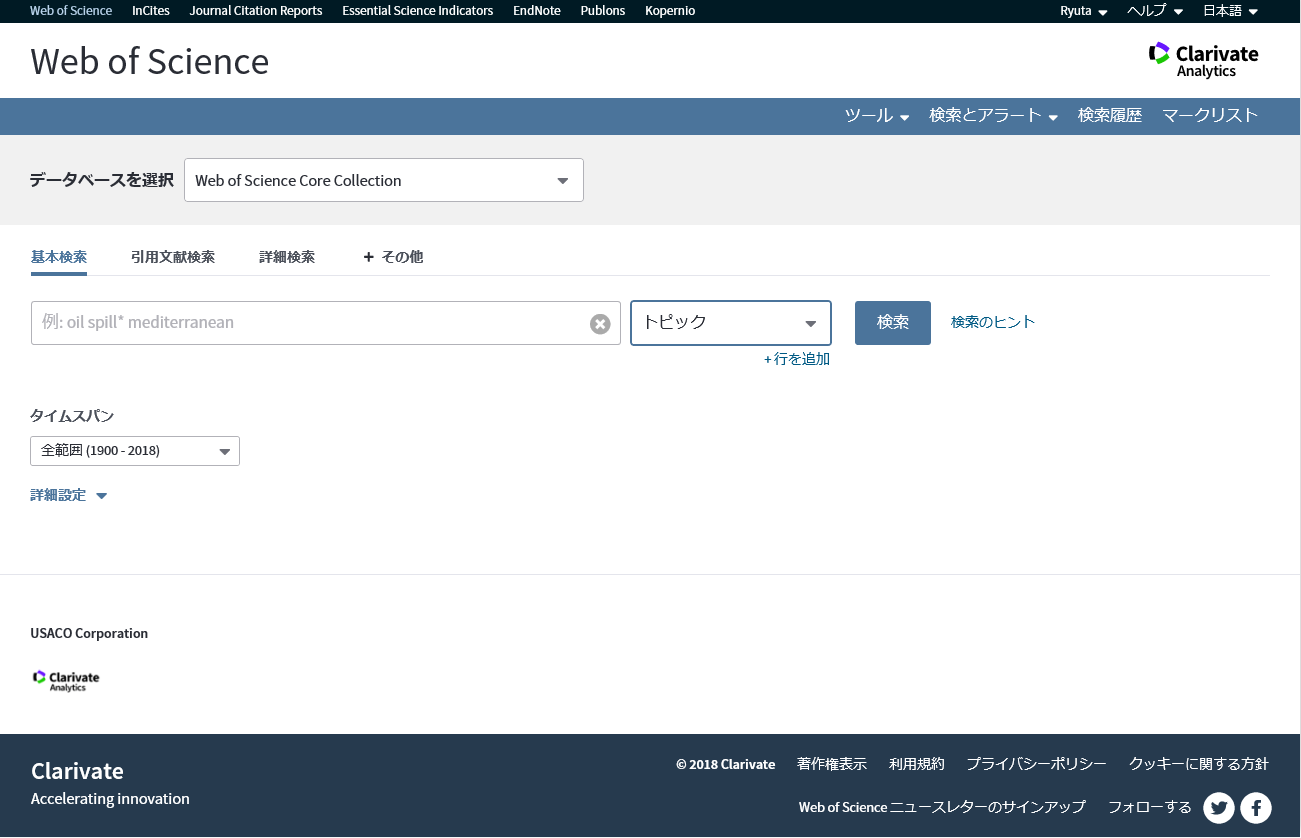
Task: Open the Ryuta user account menu
Action: point(1084,11)
